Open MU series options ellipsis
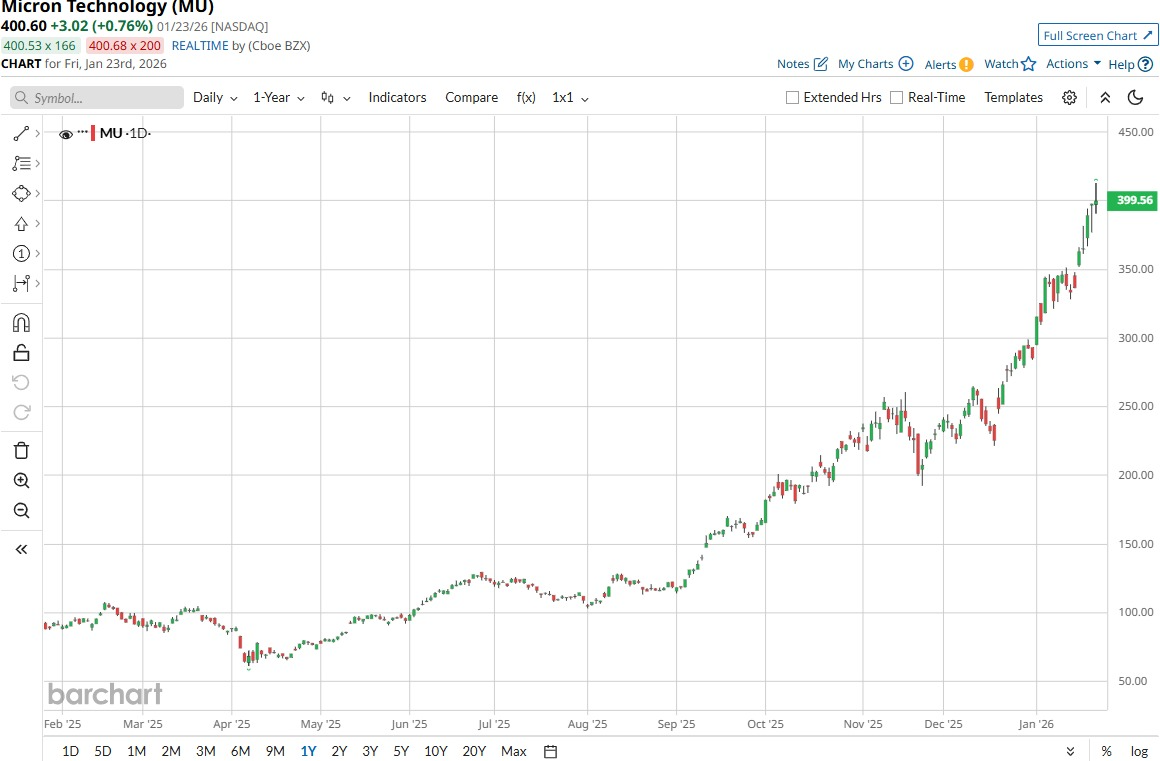 coord(82,132)
